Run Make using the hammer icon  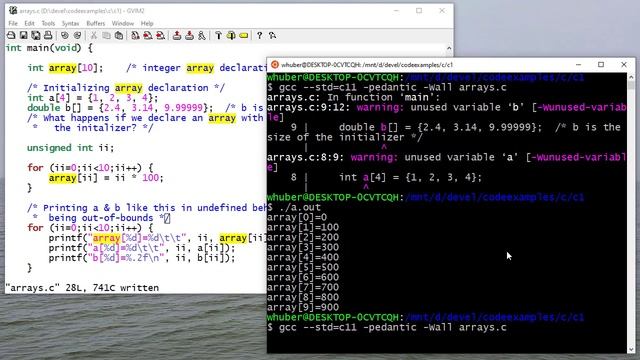tap(218, 36)
